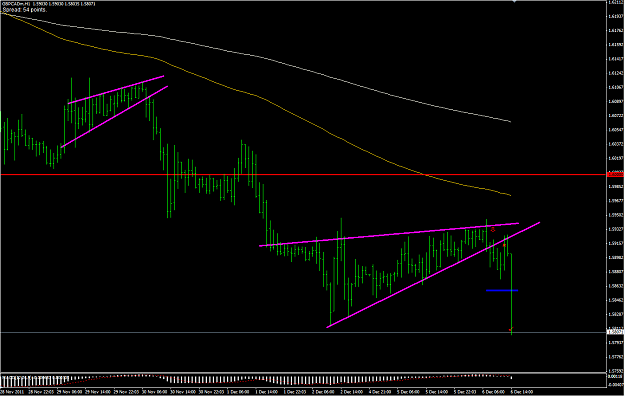Click the 'Spread: 54 points.' label

25,10
